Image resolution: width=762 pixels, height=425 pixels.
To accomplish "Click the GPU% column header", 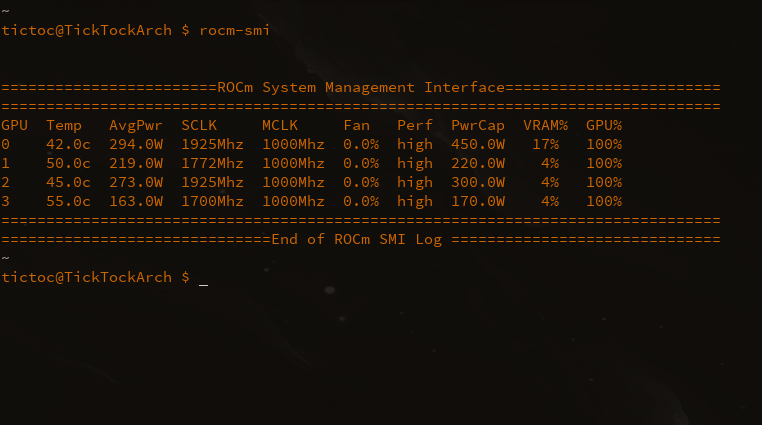I will [604, 125].
